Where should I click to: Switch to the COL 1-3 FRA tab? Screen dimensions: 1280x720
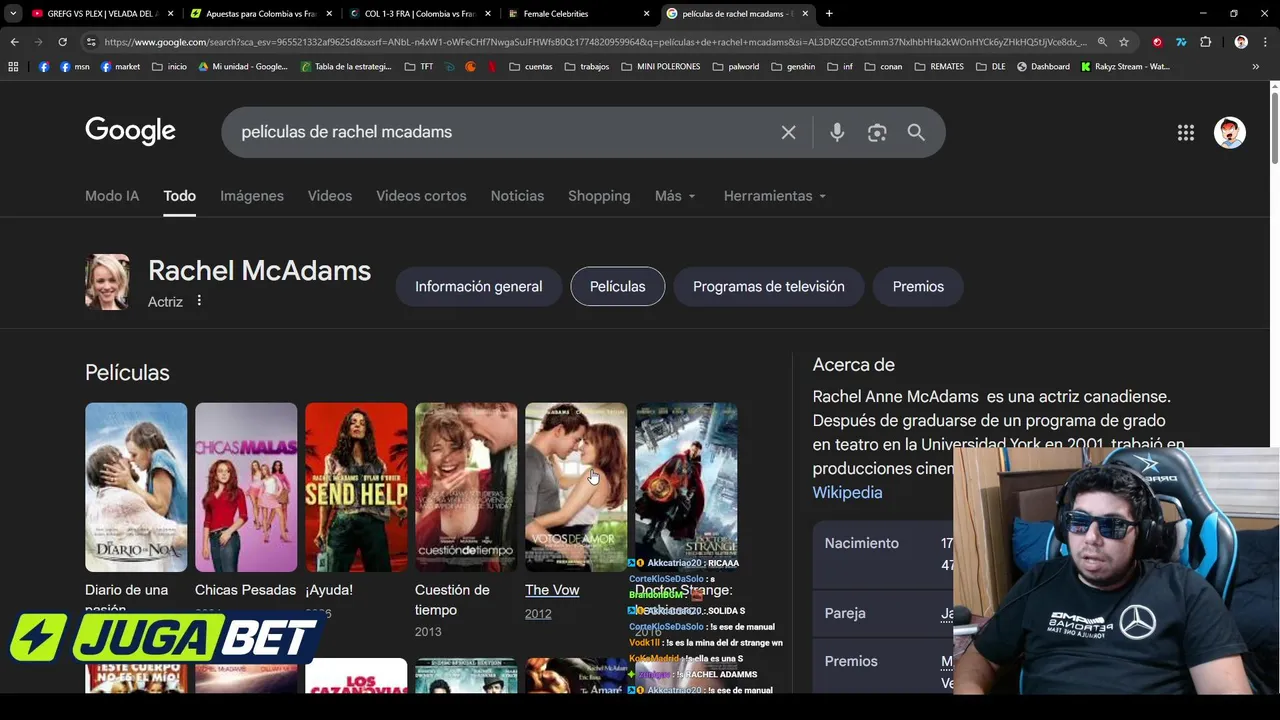click(418, 14)
